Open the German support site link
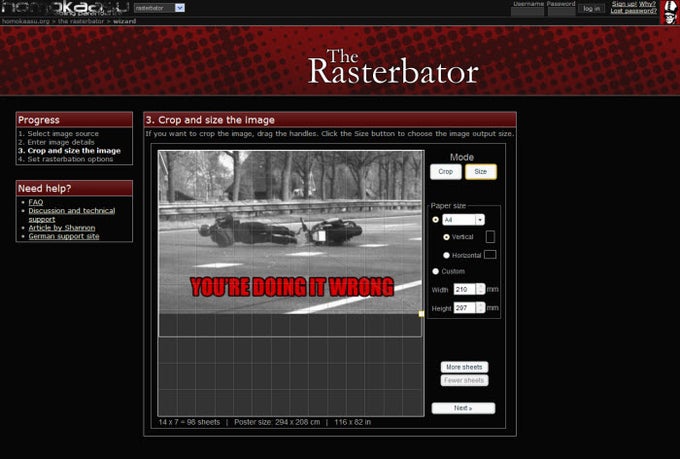Image resolution: width=680 pixels, height=459 pixels. click(x=64, y=236)
